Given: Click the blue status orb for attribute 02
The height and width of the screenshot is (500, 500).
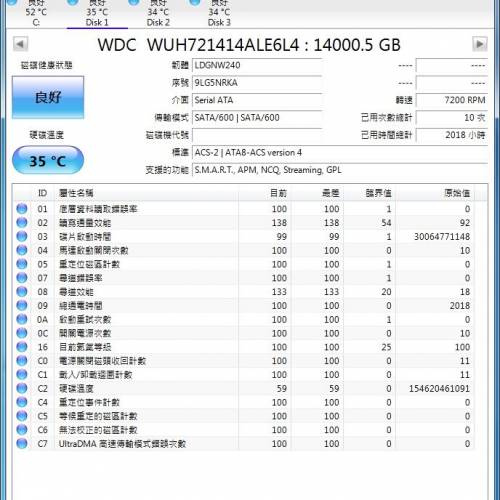Looking at the screenshot, I should [22, 223].
